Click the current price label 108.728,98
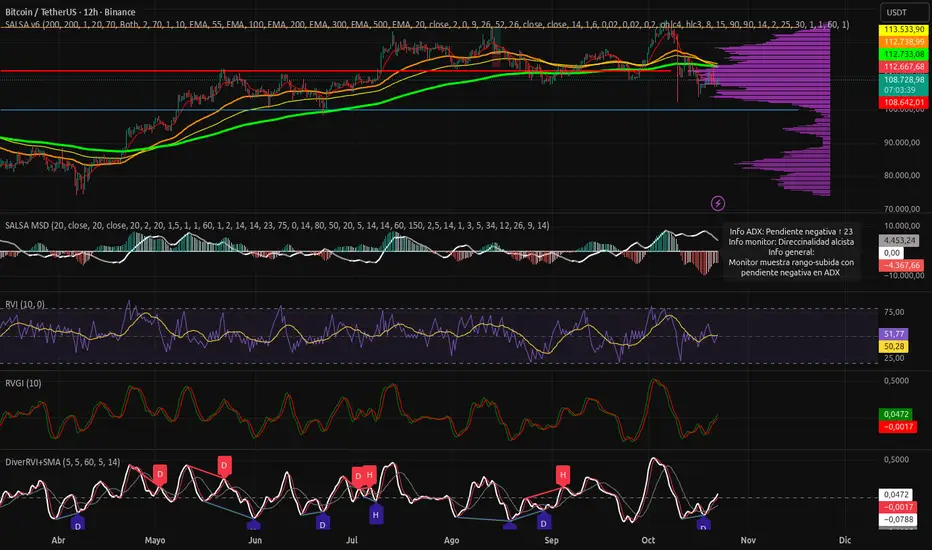Viewport: 932px width, 550px height. pos(903,80)
